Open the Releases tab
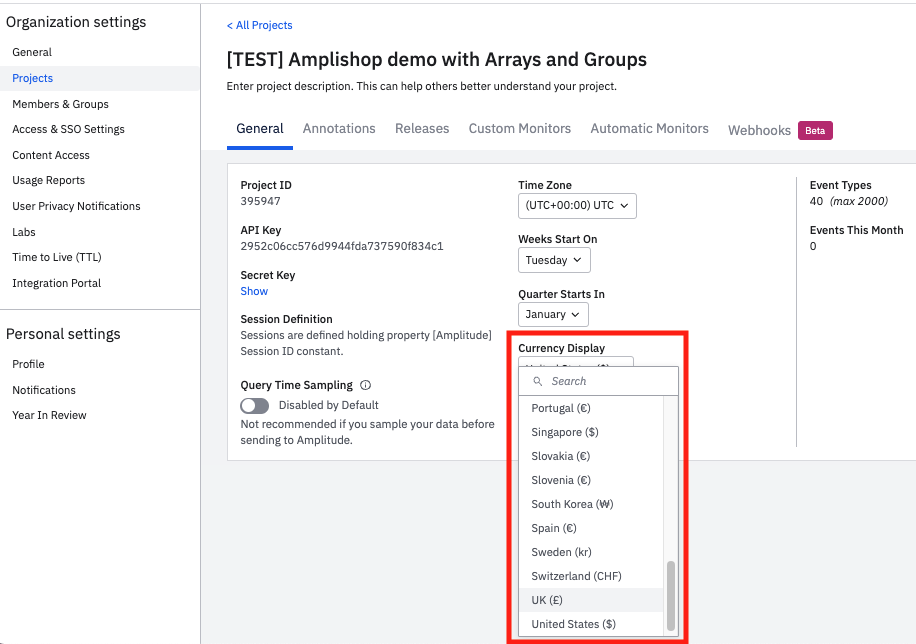Viewport: 916px width, 644px height. [x=422, y=129]
